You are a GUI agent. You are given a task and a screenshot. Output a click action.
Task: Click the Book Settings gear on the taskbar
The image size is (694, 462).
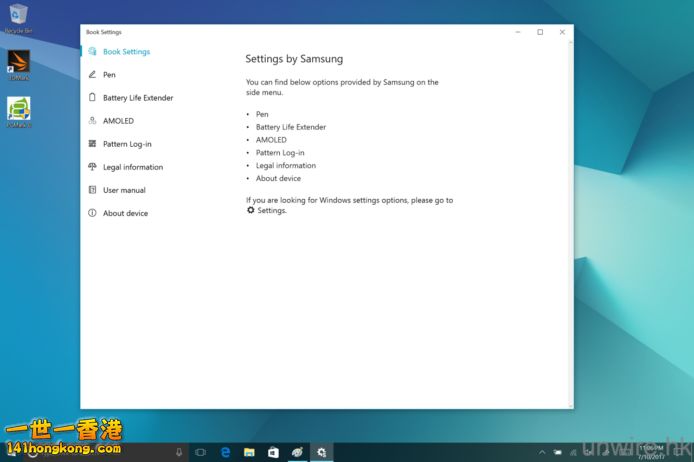point(321,452)
